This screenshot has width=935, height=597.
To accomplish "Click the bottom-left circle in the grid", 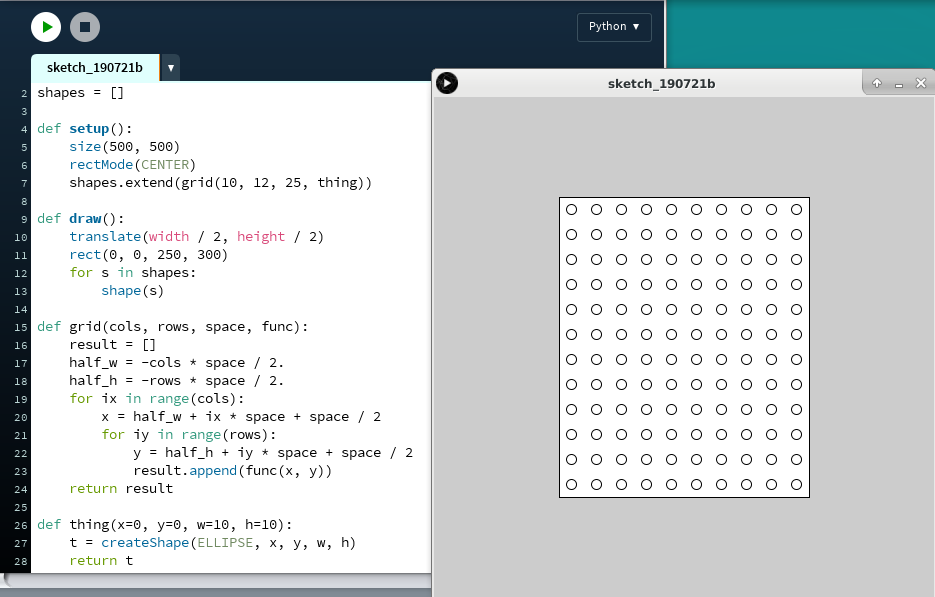I will coord(572,485).
